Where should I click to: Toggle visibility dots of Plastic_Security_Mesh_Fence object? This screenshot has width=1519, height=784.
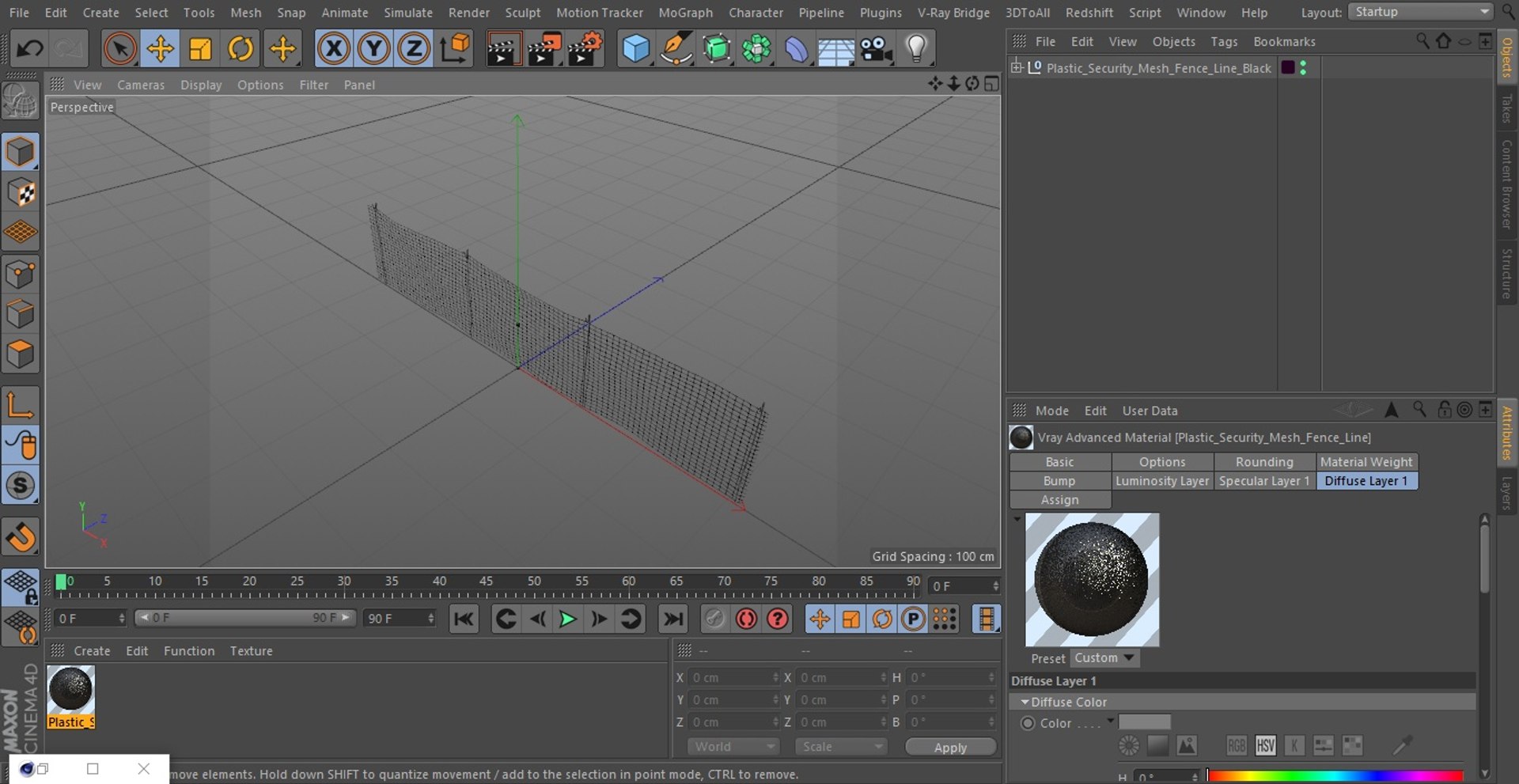click(1303, 68)
